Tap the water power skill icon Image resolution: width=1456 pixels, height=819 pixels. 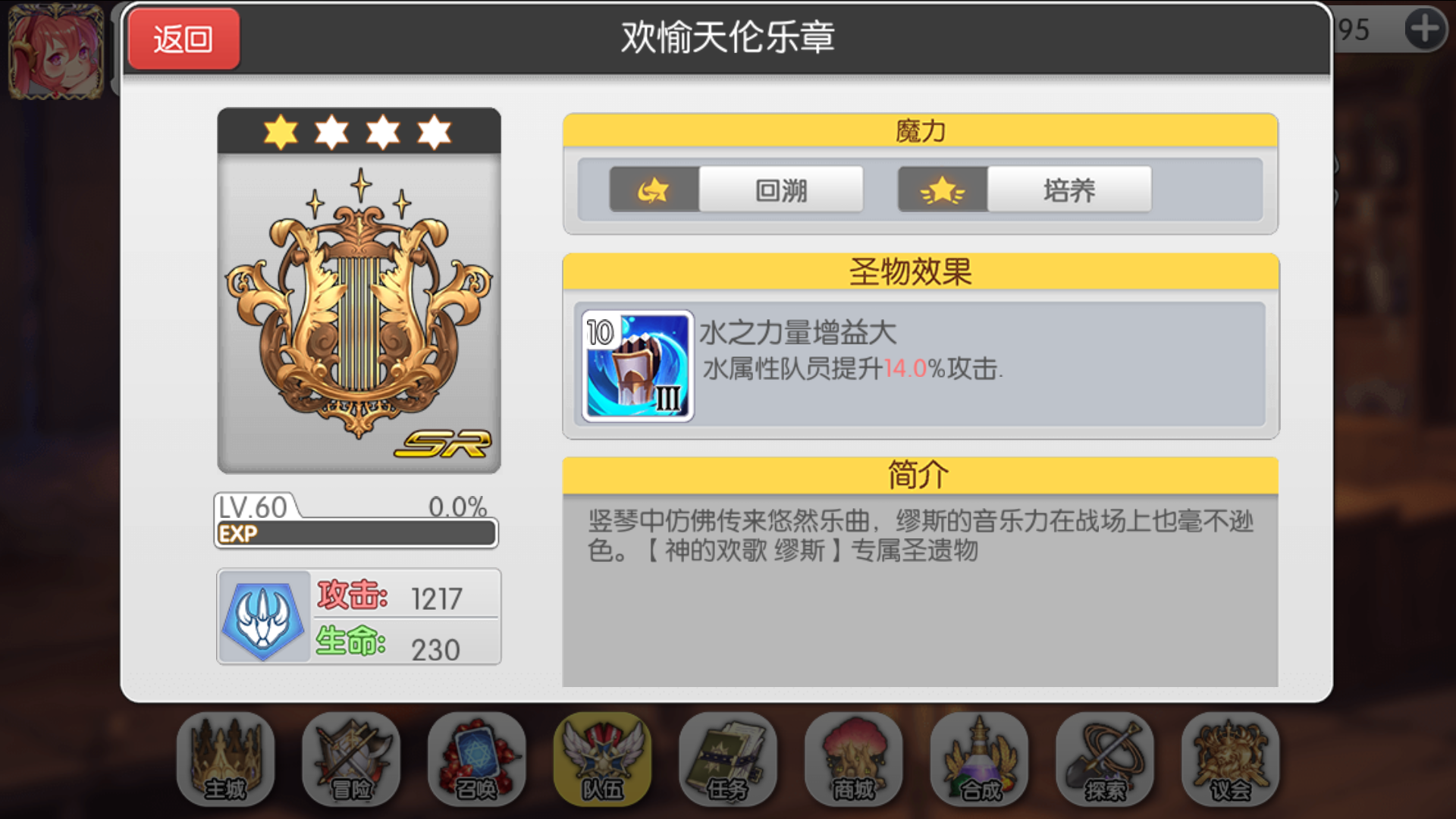tap(637, 366)
